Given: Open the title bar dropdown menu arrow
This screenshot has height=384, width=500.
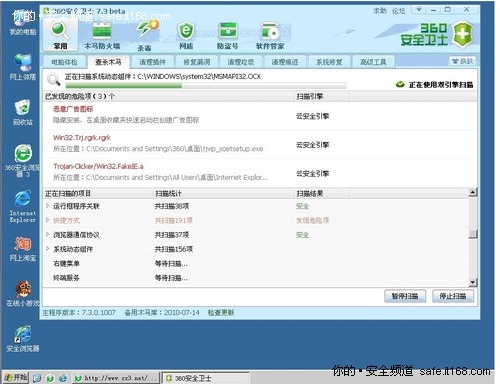Looking at the screenshot, I should tap(419, 10).
